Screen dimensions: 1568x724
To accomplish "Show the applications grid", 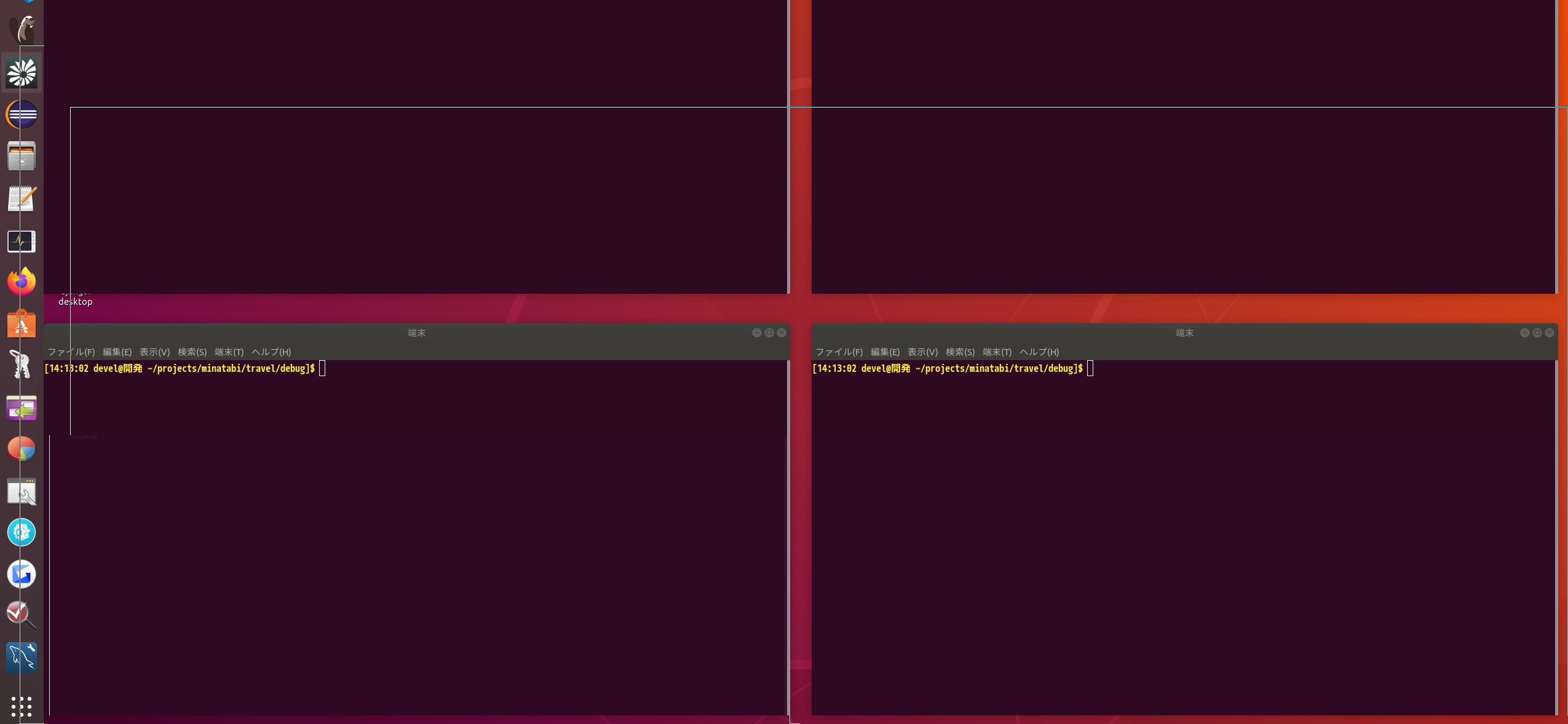I will click(22, 706).
